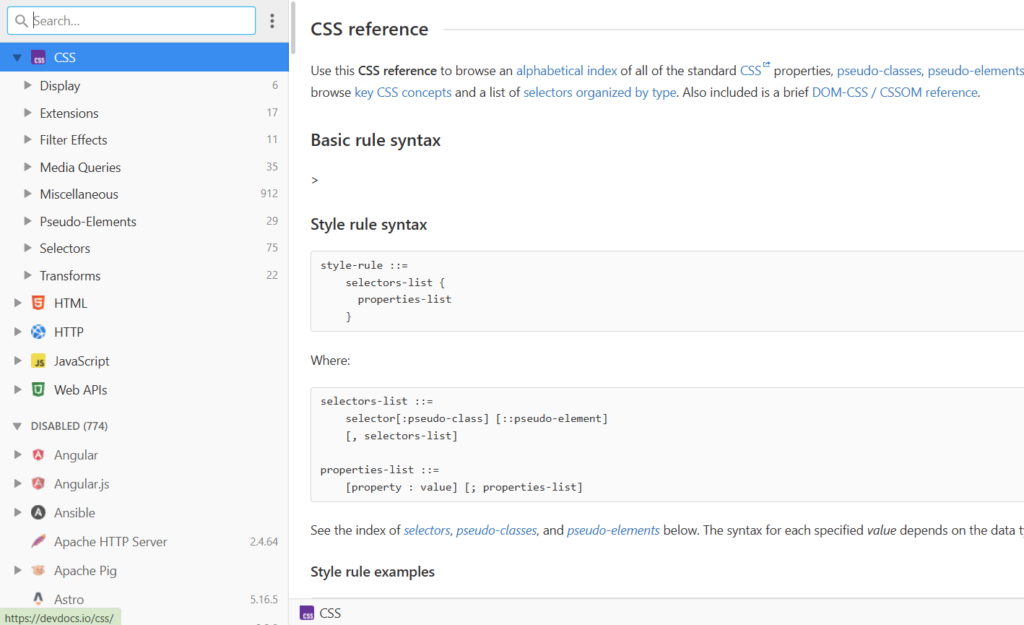Select the Miscellaneous tree item
Viewport: 1024px width, 625px height.
click(x=79, y=194)
